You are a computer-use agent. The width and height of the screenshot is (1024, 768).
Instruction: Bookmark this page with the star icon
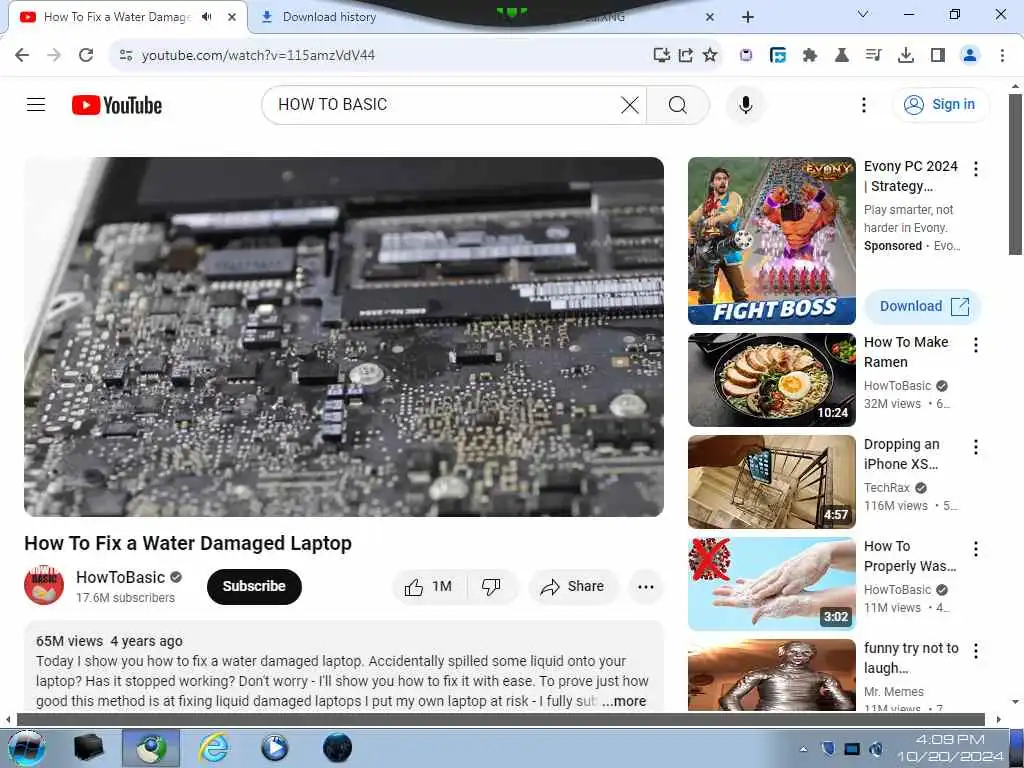pyautogui.click(x=710, y=55)
